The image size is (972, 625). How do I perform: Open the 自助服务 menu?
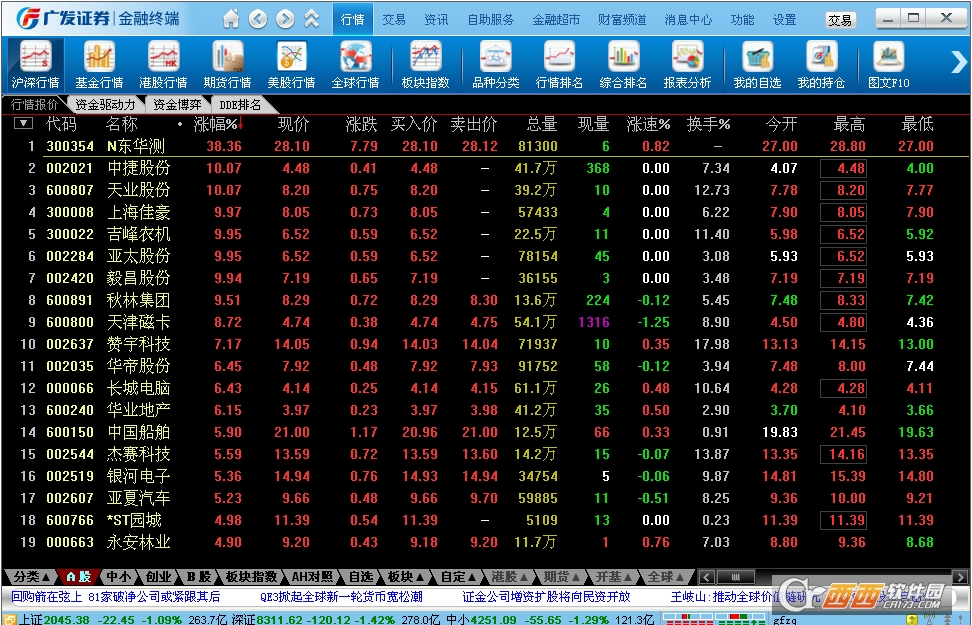tap(490, 19)
